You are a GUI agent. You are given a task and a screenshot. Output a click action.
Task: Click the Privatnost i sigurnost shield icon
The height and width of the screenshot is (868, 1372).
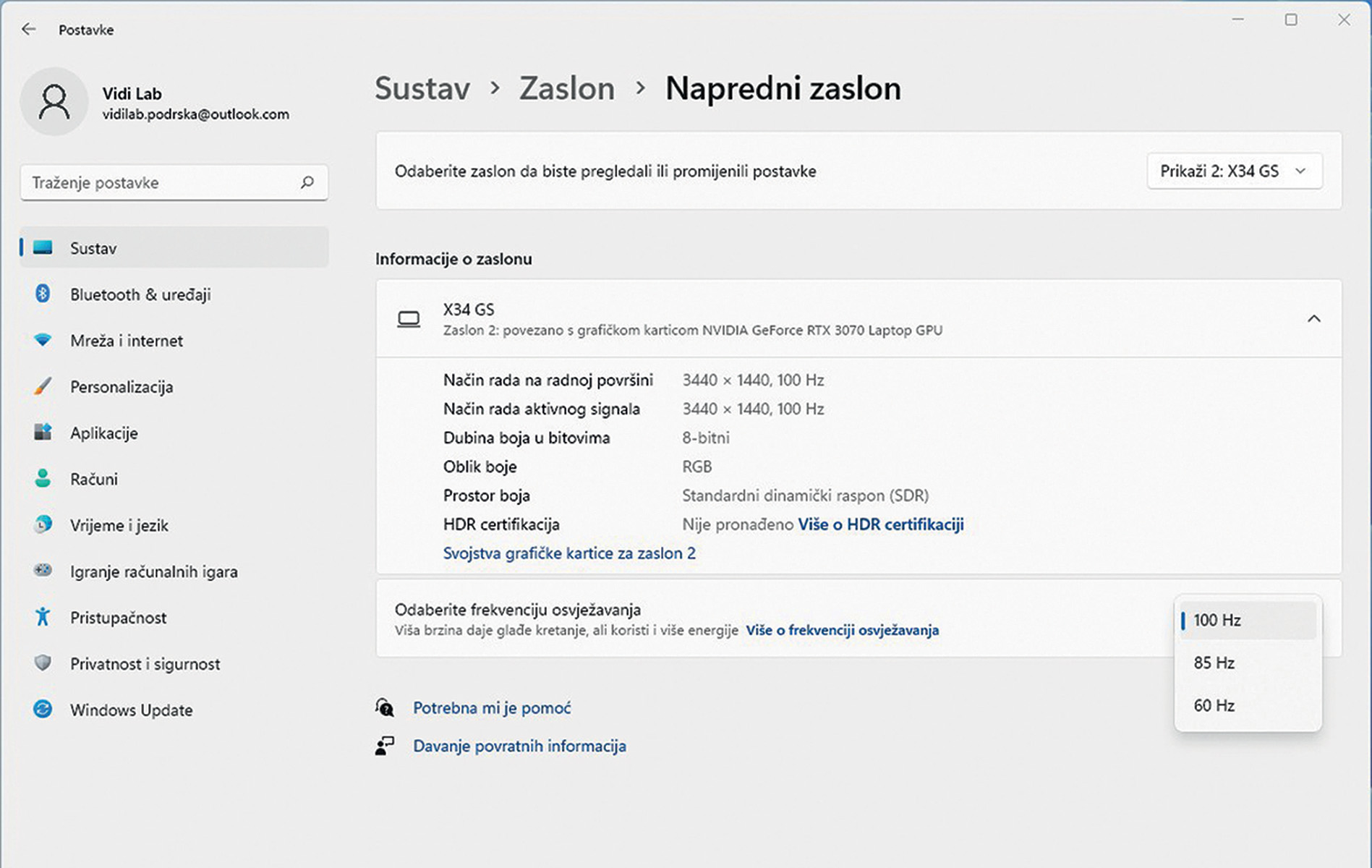click(x=43, y=663)
